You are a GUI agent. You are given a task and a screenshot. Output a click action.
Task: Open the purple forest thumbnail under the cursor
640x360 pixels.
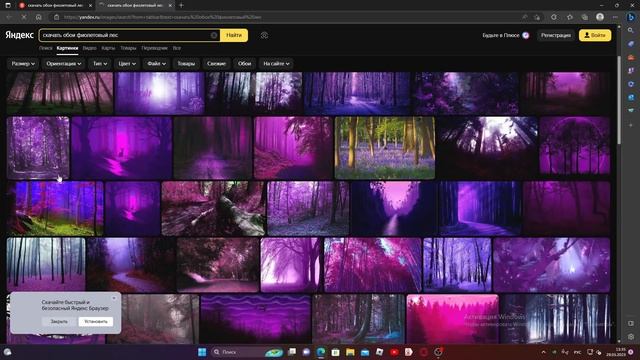pos(38,148)
